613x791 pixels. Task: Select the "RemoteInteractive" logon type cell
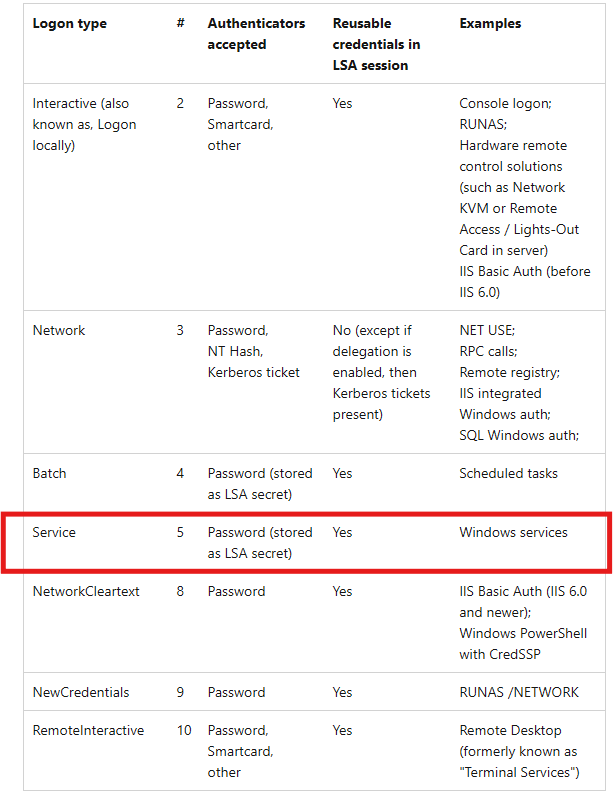[88, 730]
